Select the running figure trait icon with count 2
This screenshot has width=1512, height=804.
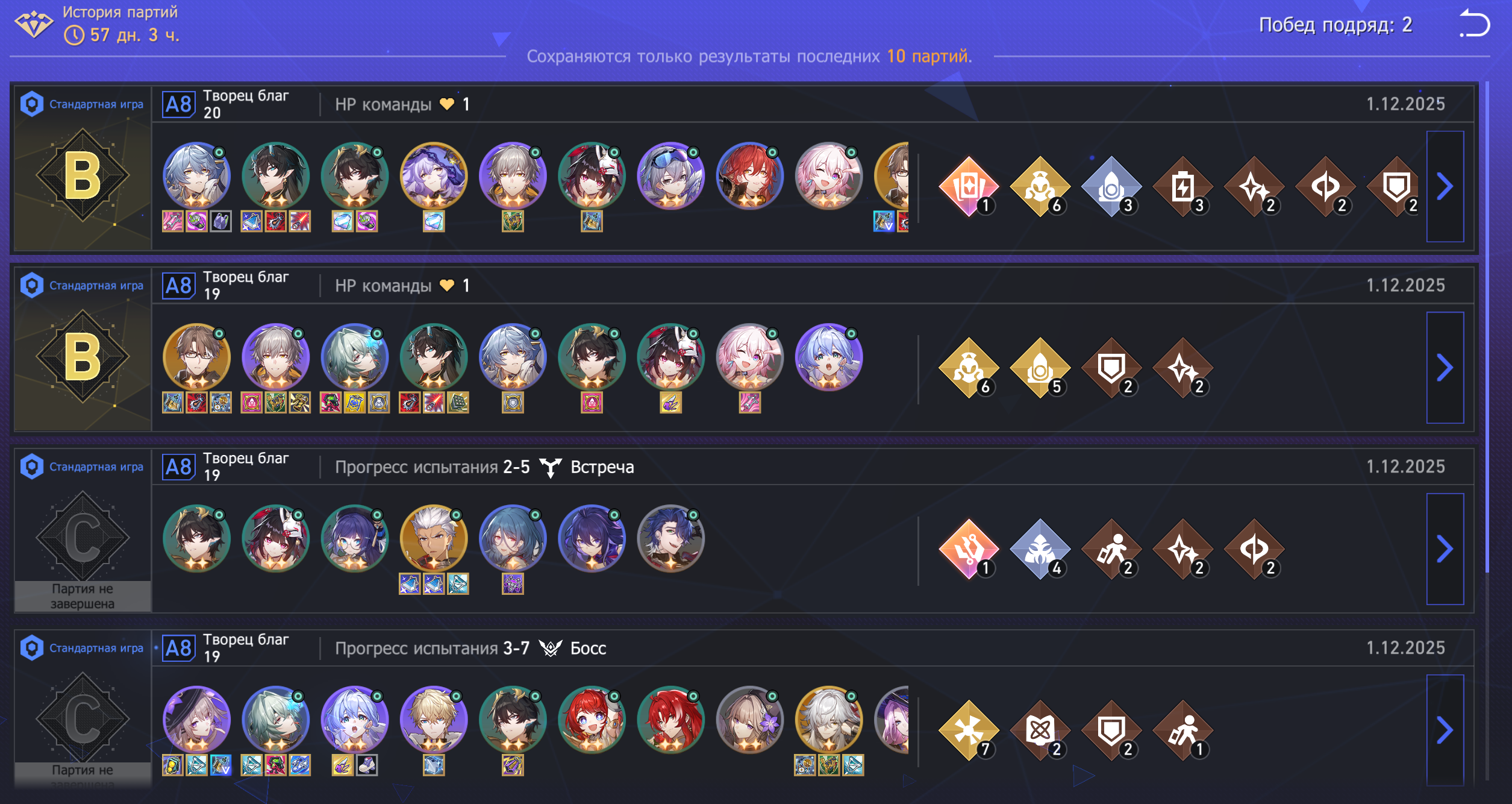[1111, 550]
